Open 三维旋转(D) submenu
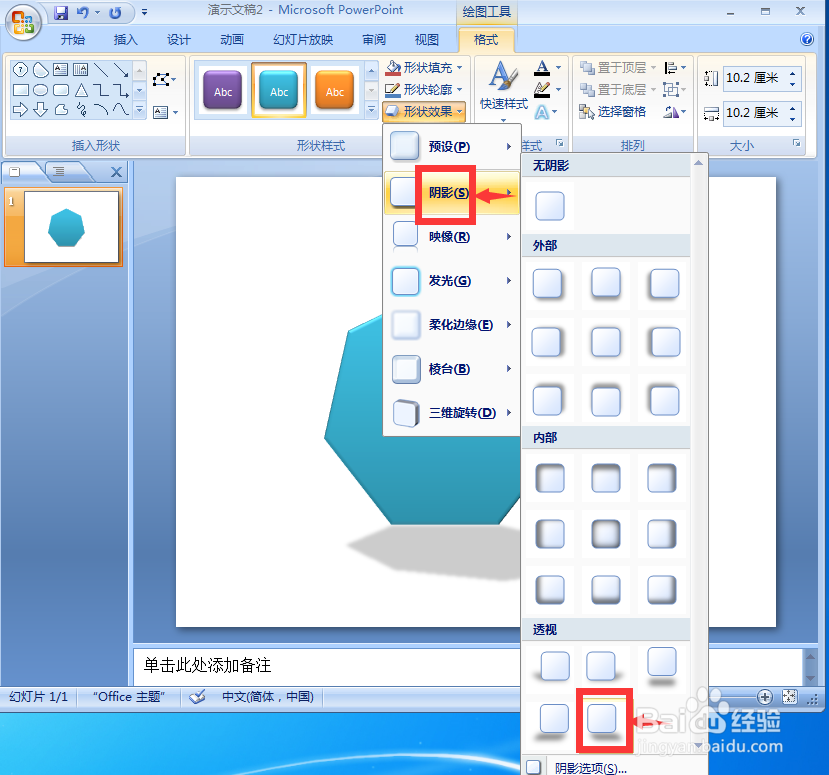Image resolution: width=829 pixels, height=775 pixels. click(452, 413)
